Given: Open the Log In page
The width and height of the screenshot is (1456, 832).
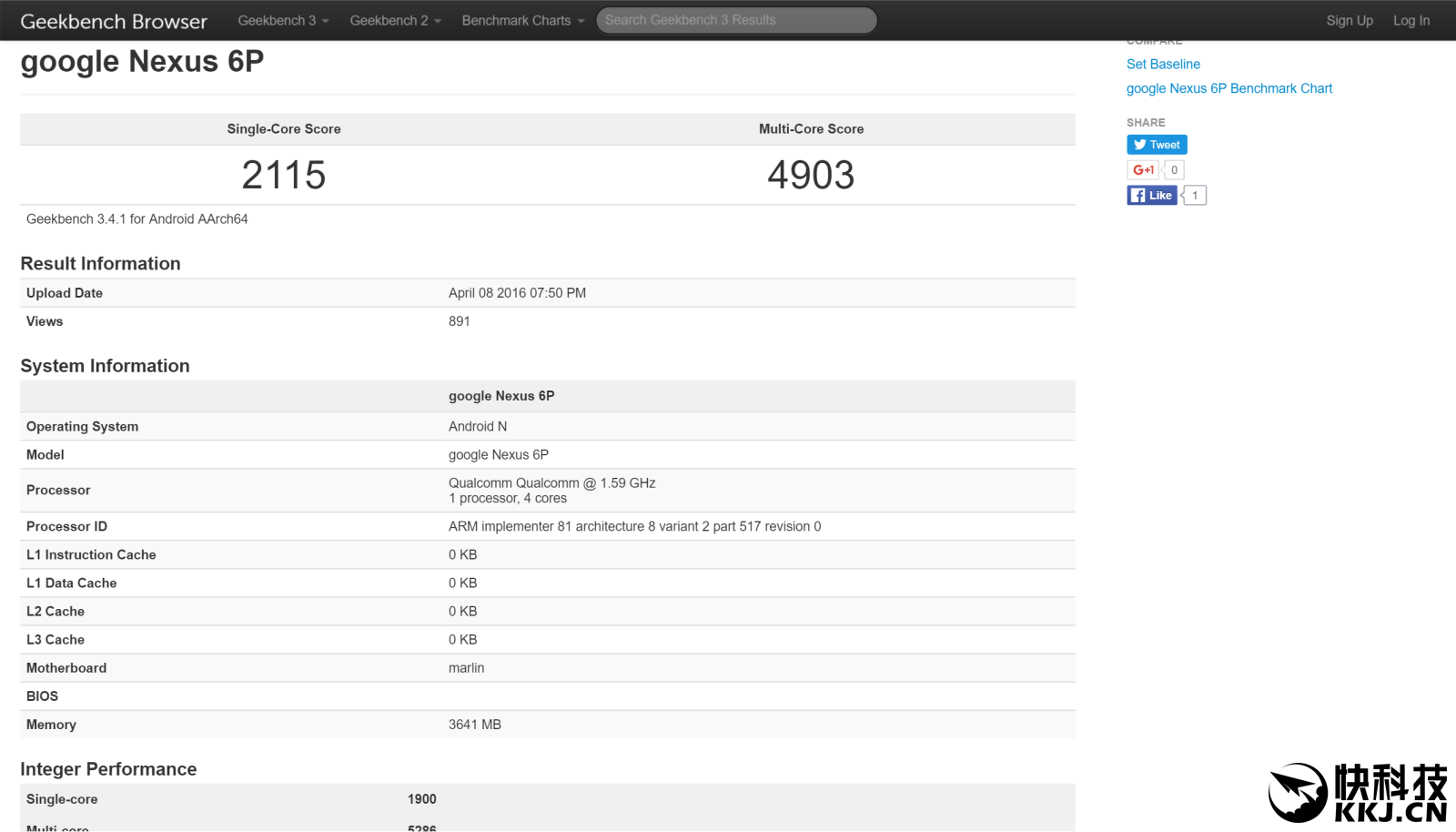Looking at the screenshot, I should pos(1411,20).
